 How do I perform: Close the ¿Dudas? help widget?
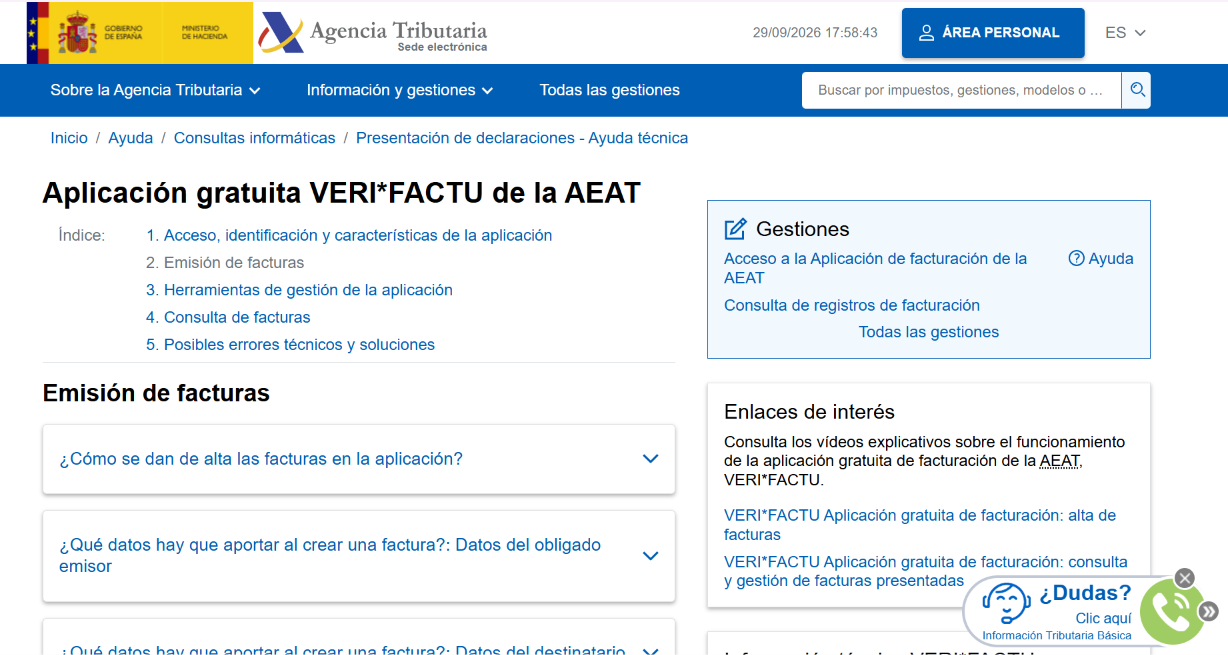pyautogui.click(x=1185, y=578)
